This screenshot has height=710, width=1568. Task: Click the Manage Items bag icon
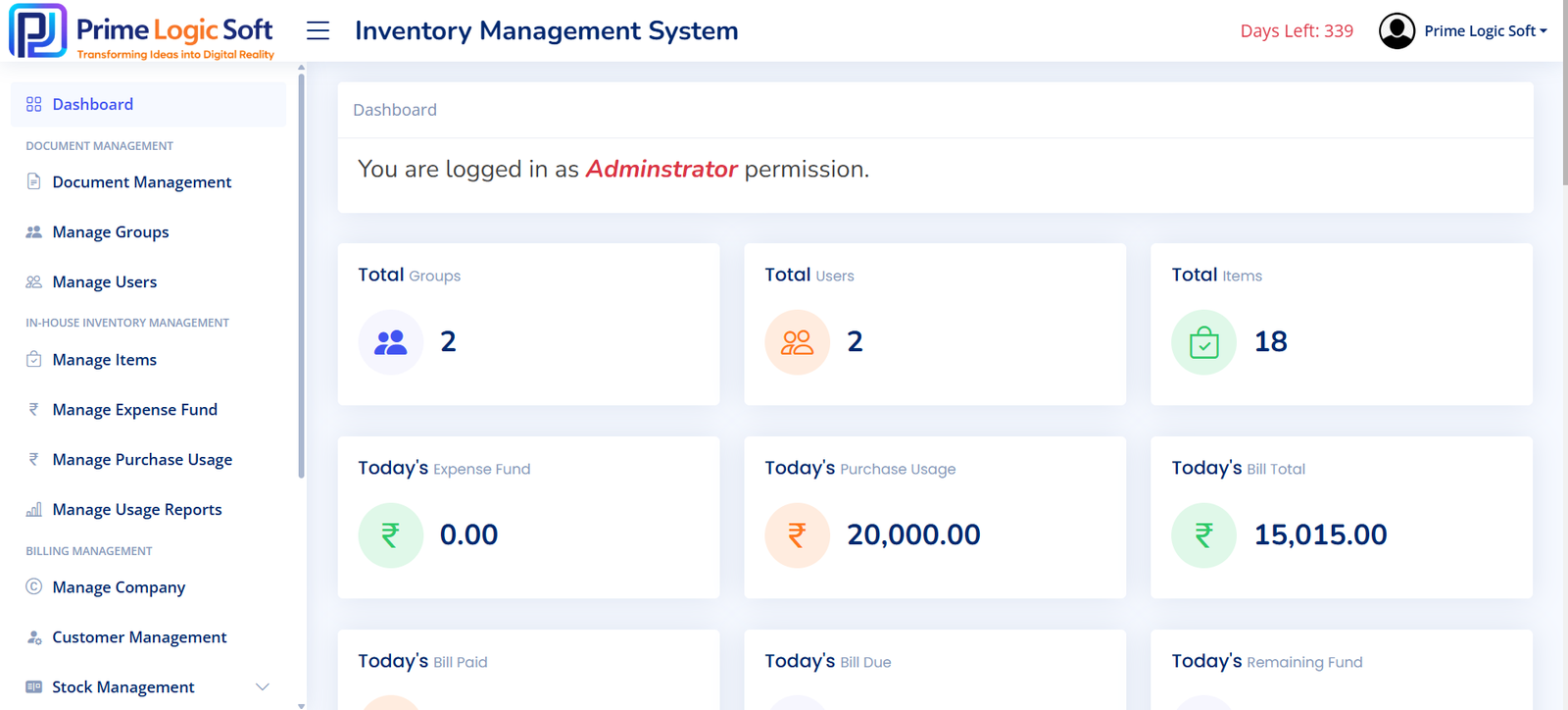34,359
